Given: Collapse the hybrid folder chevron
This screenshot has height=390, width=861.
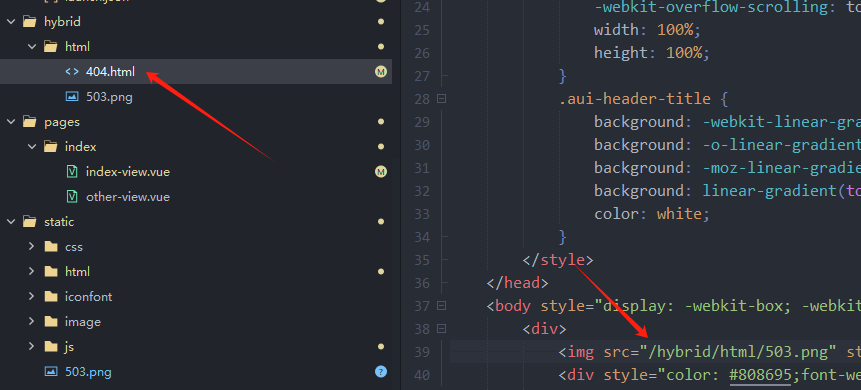Looking at the screenshot, I should pyautogui.click(x=11, y=22).
